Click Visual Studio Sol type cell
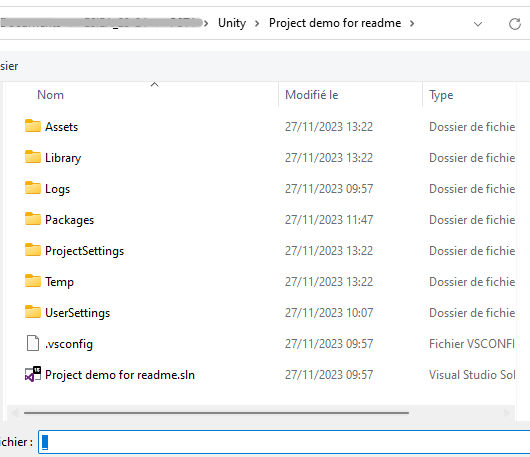530x457 pixels. tap(472, 375)
